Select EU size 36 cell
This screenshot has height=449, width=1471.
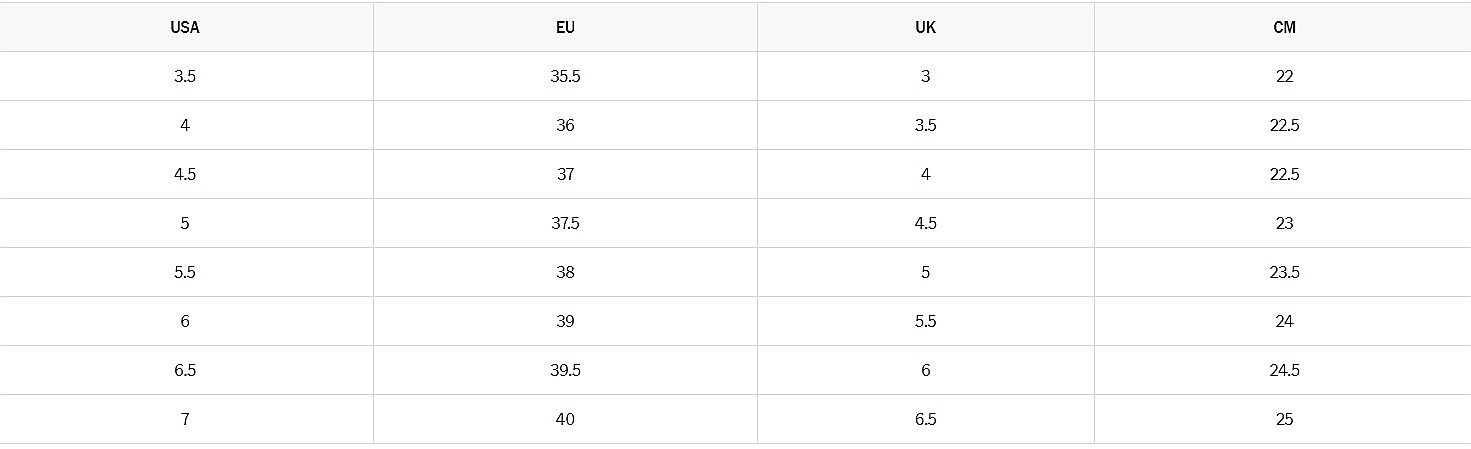(x=565, y=126)
